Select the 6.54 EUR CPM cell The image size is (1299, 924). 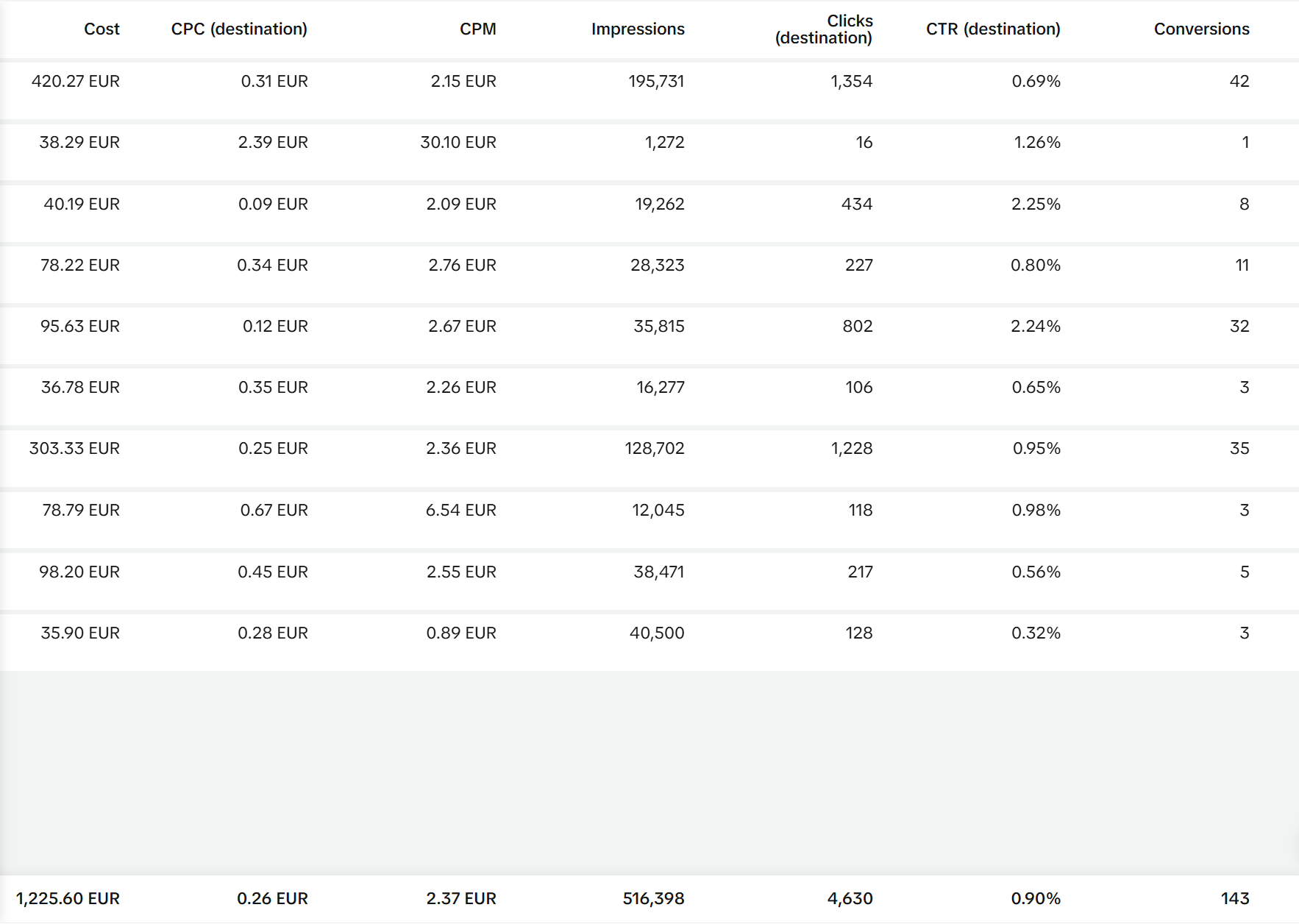[x=461, y=511]
